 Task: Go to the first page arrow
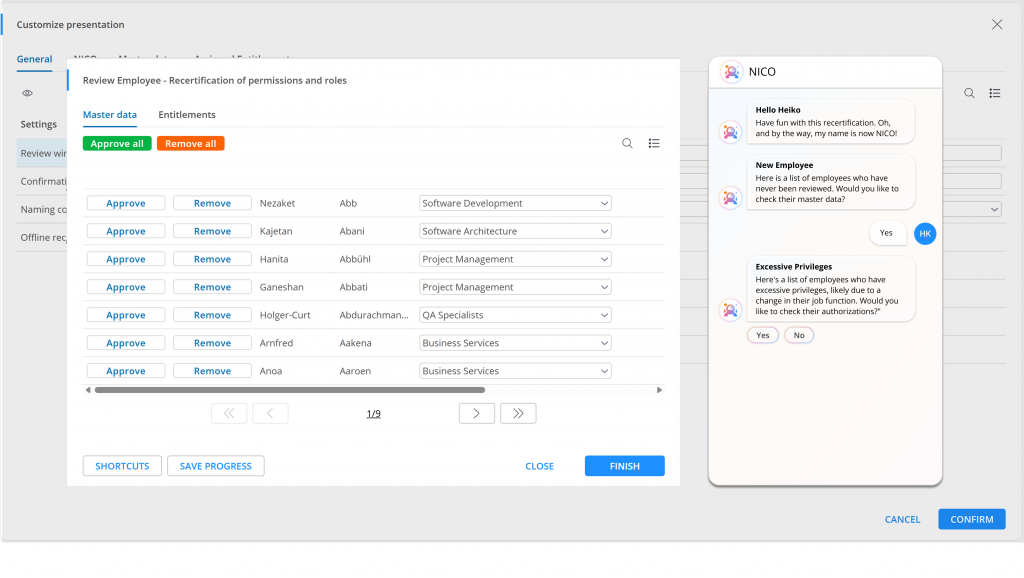(x=229, y=413)
